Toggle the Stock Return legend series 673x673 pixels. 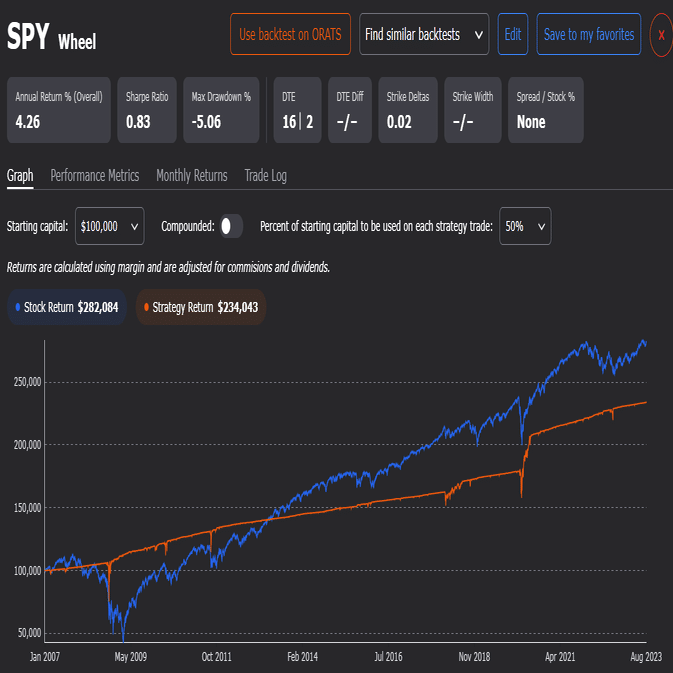point(67,307)
